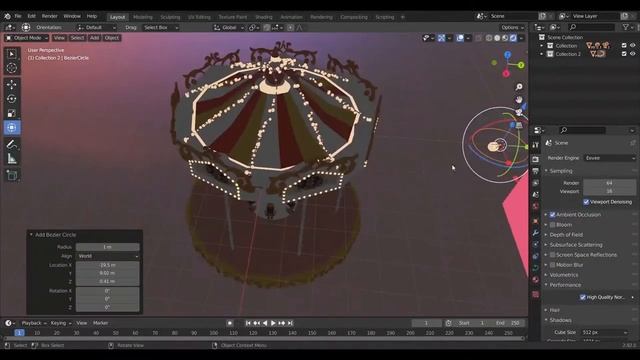Jump to the previous keyframe

coord(256,323)
